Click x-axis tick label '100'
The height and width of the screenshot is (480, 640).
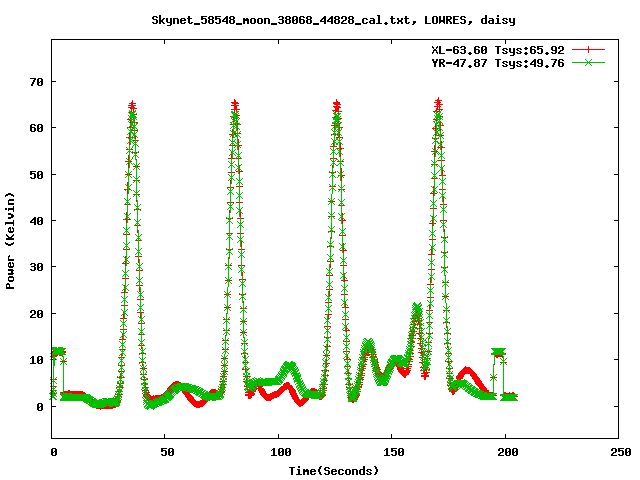281,452
